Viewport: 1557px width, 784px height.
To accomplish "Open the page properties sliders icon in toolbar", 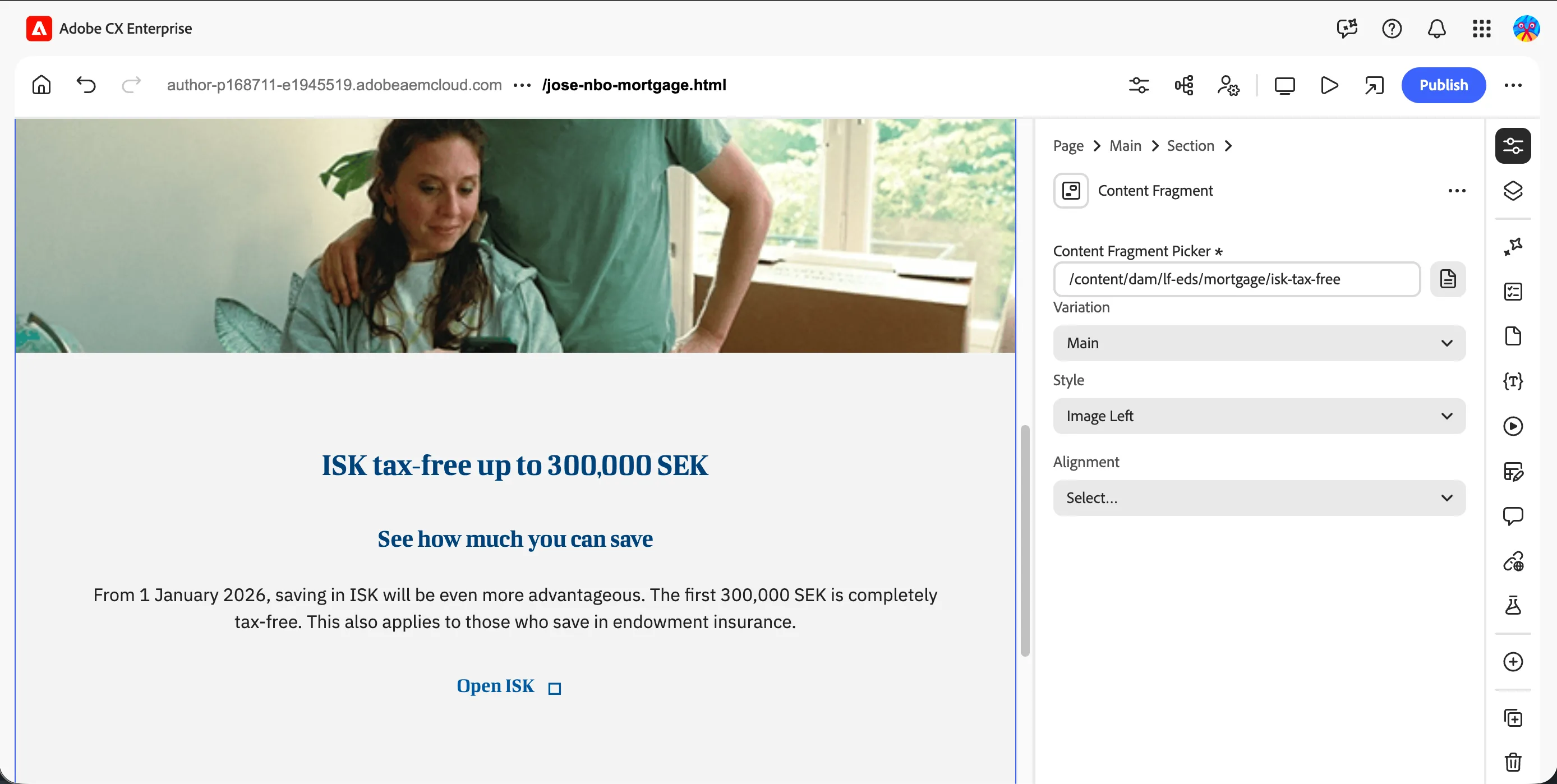I will (1139, 85).
